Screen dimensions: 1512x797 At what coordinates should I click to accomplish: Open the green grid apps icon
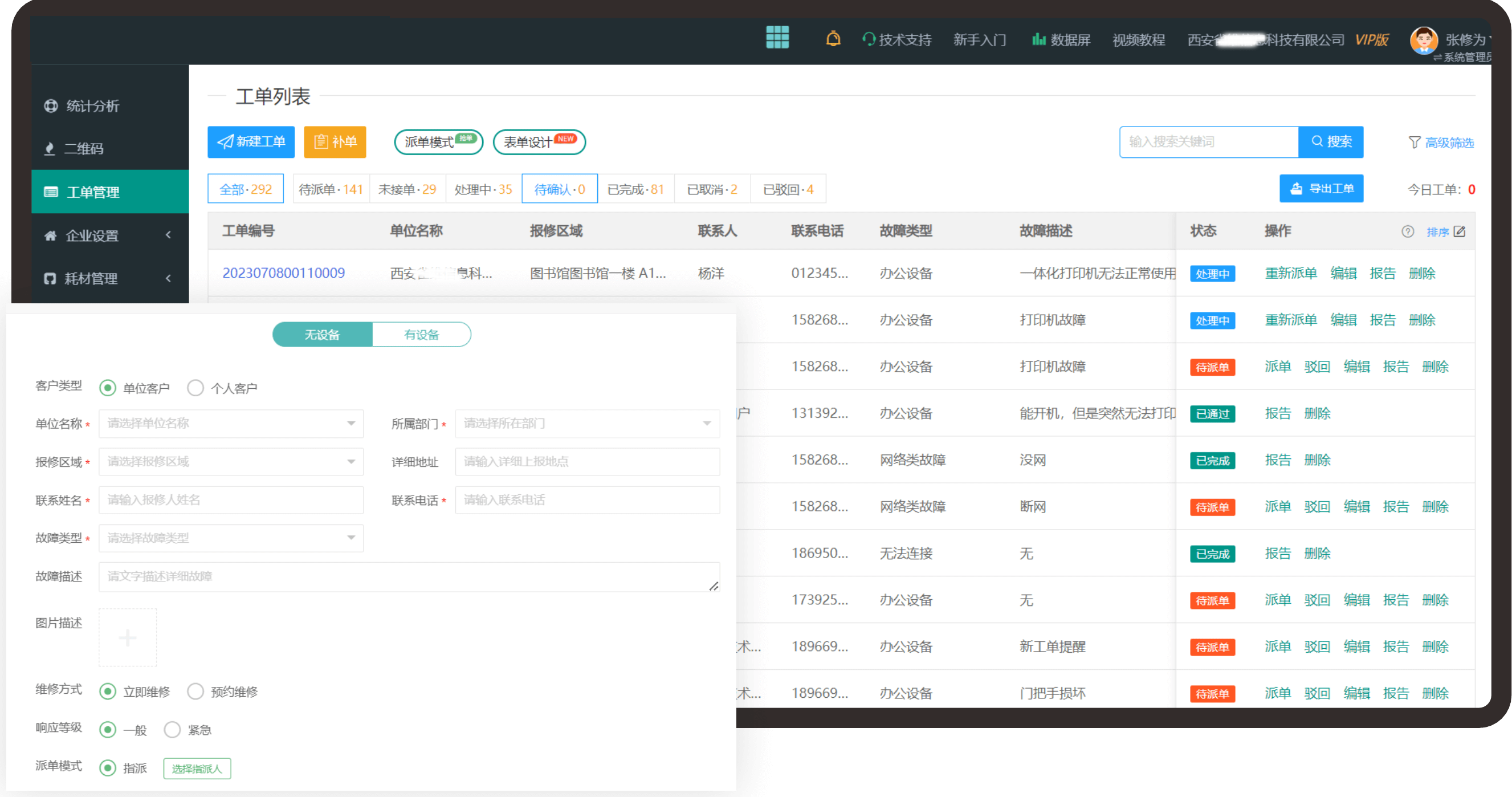[x=777, y=38]
